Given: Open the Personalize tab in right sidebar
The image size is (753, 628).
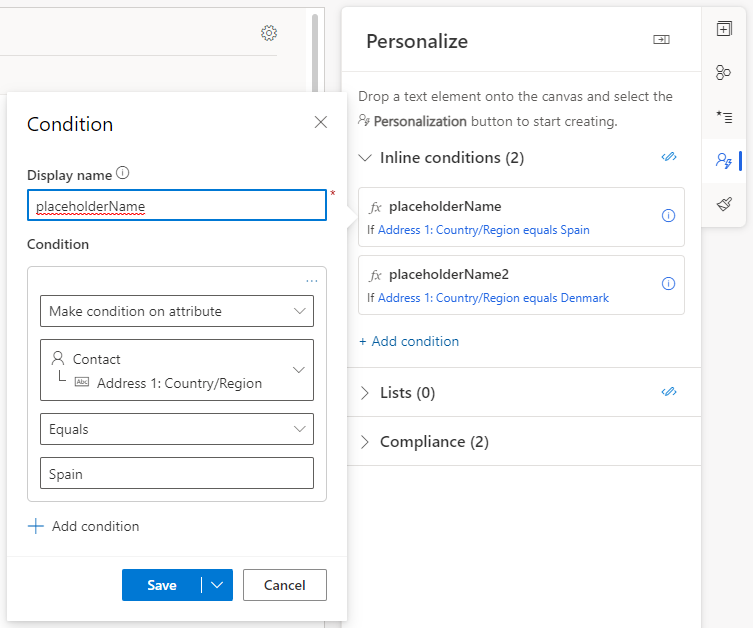Looking at the screenshot, I should (724, 160).
